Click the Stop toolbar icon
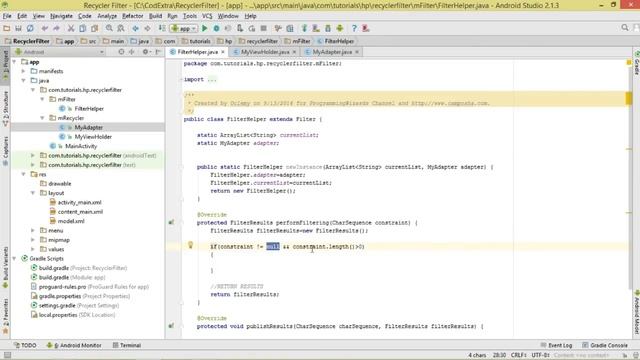 click(264, 28)
